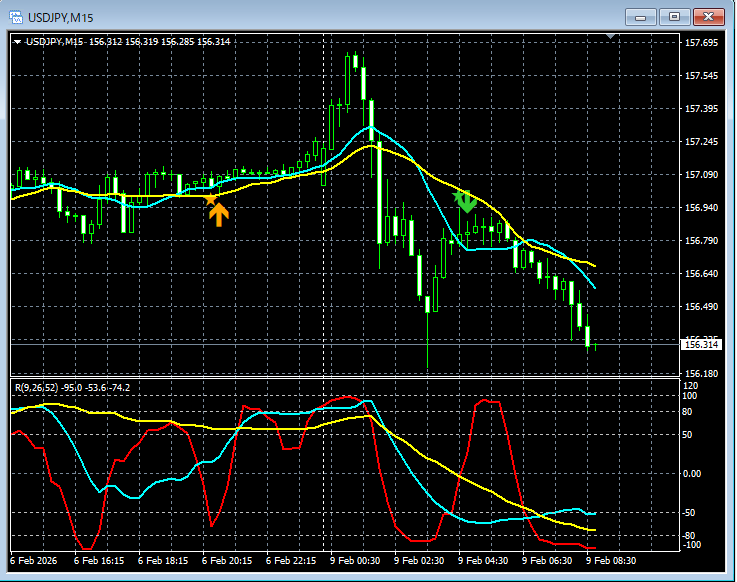Click the 9 Feb 04:30 time axis label
This screenshot has width=737, height=582.
pyautogui.click(x=483, y=561)
